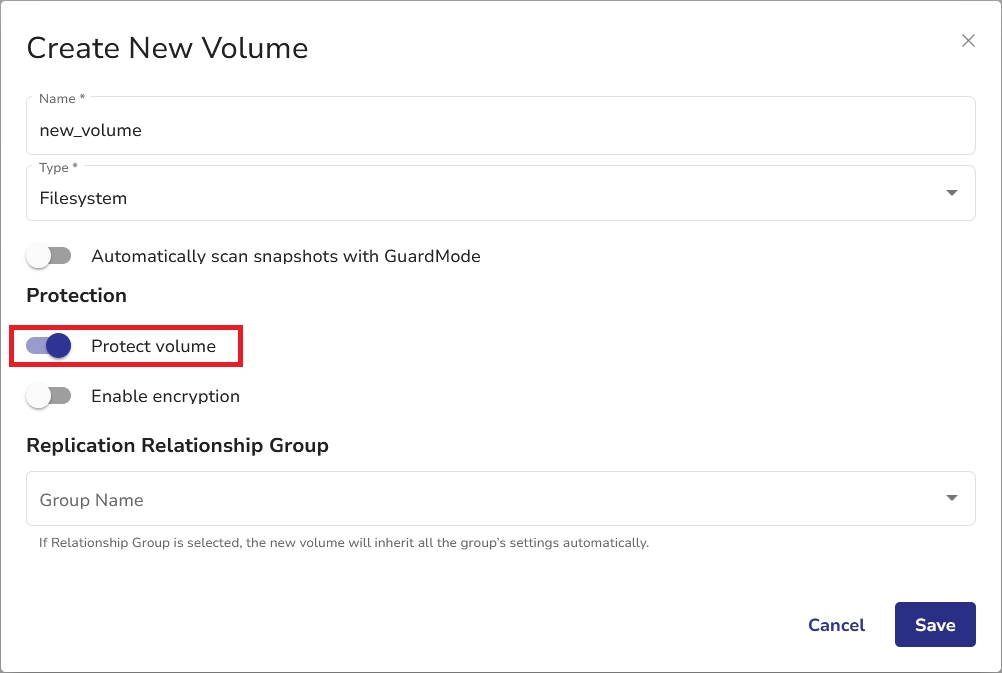
Task: Toggle the Enable encryption switch on
Action: 49,396
